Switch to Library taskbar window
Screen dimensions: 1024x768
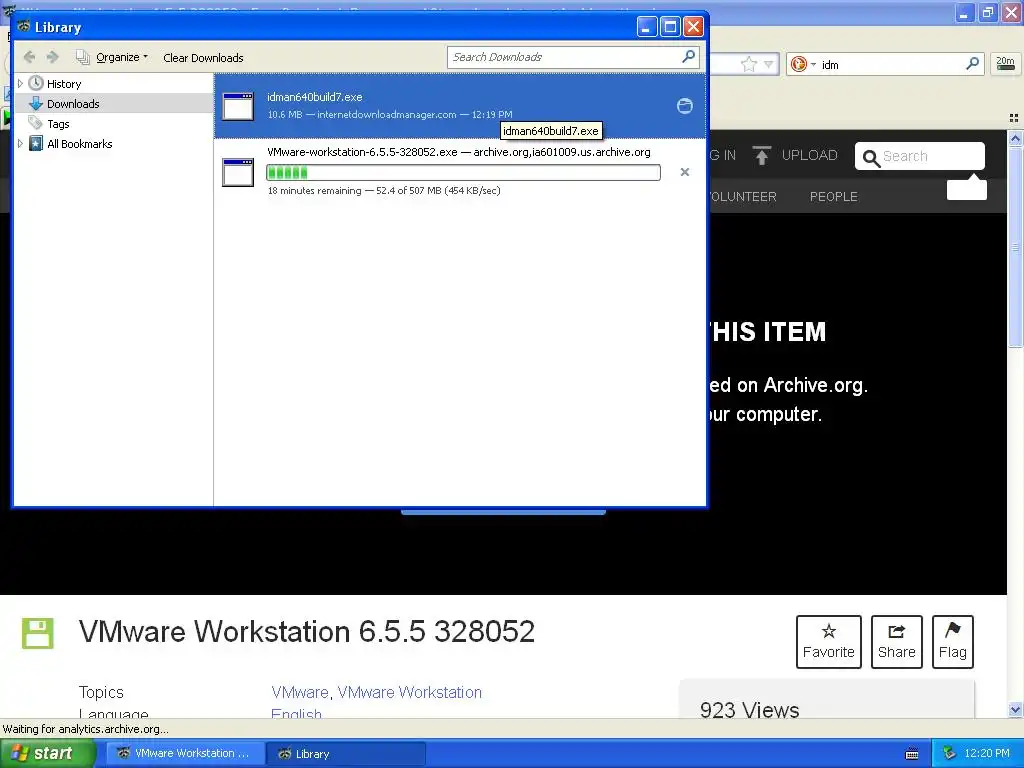tap(346, 753)
